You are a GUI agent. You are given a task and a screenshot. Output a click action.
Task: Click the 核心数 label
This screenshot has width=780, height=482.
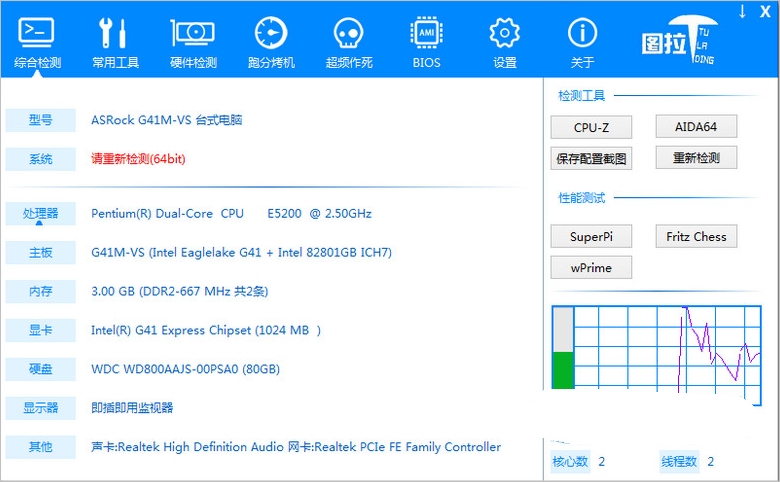tap(570, 462)
